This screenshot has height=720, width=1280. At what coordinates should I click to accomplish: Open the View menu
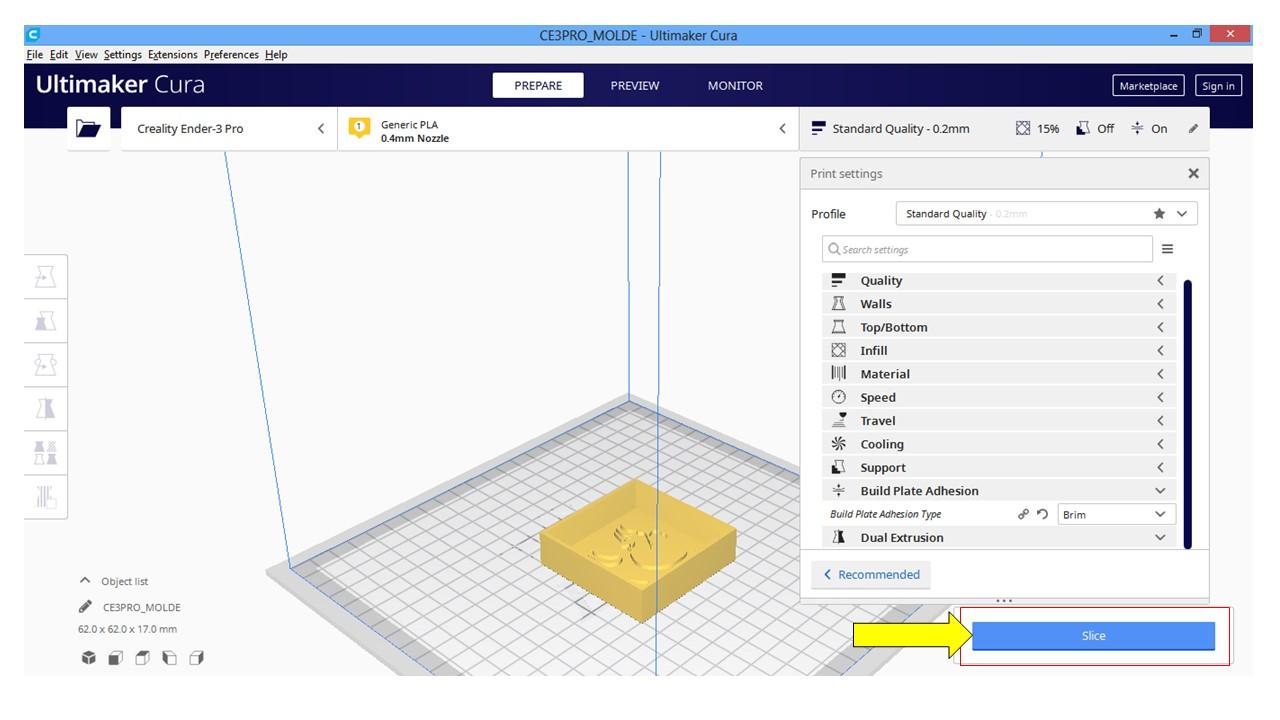(87, 55)
